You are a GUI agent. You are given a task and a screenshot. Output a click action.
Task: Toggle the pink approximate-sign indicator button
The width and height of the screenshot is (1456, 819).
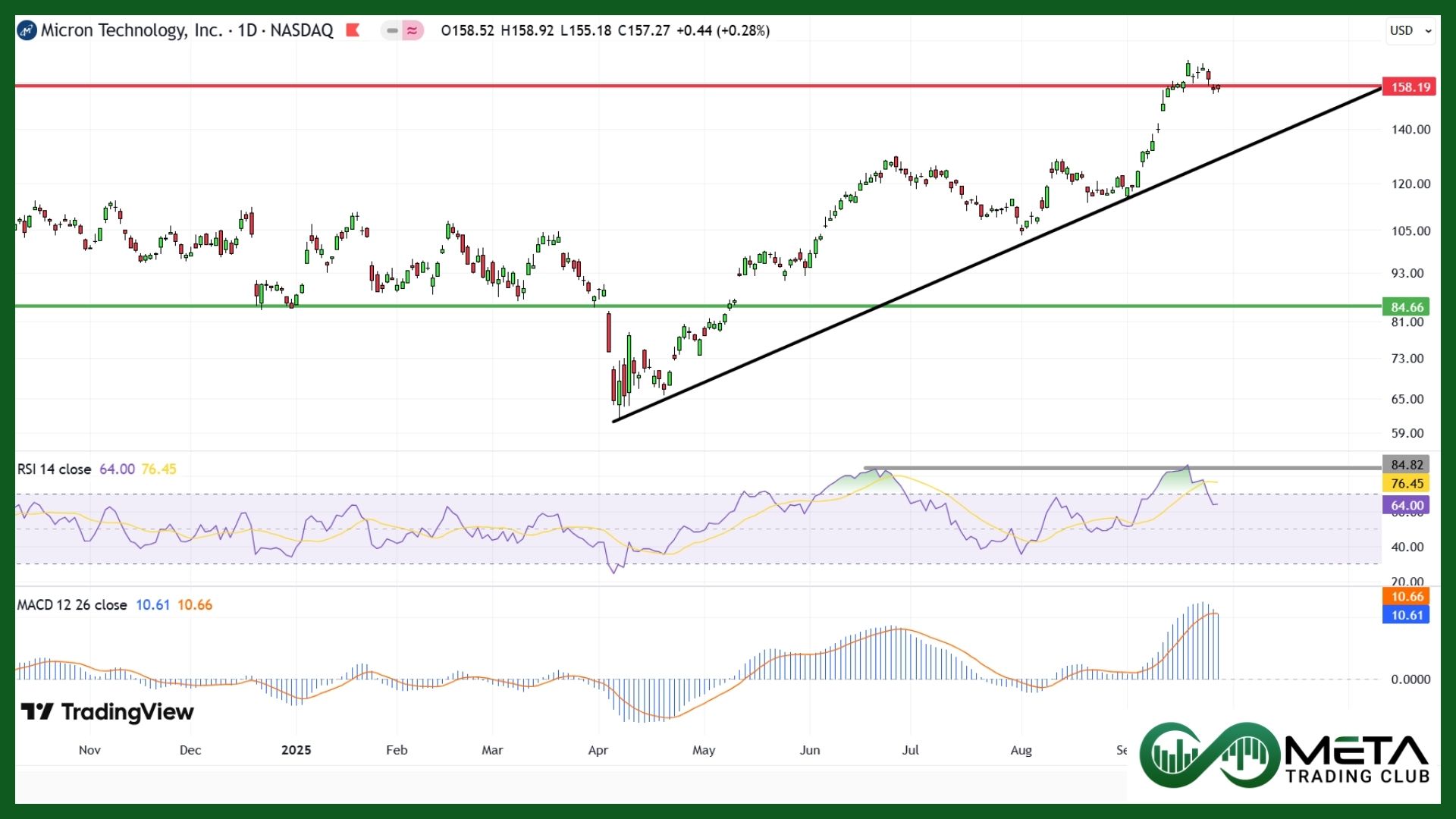point(413,31)
